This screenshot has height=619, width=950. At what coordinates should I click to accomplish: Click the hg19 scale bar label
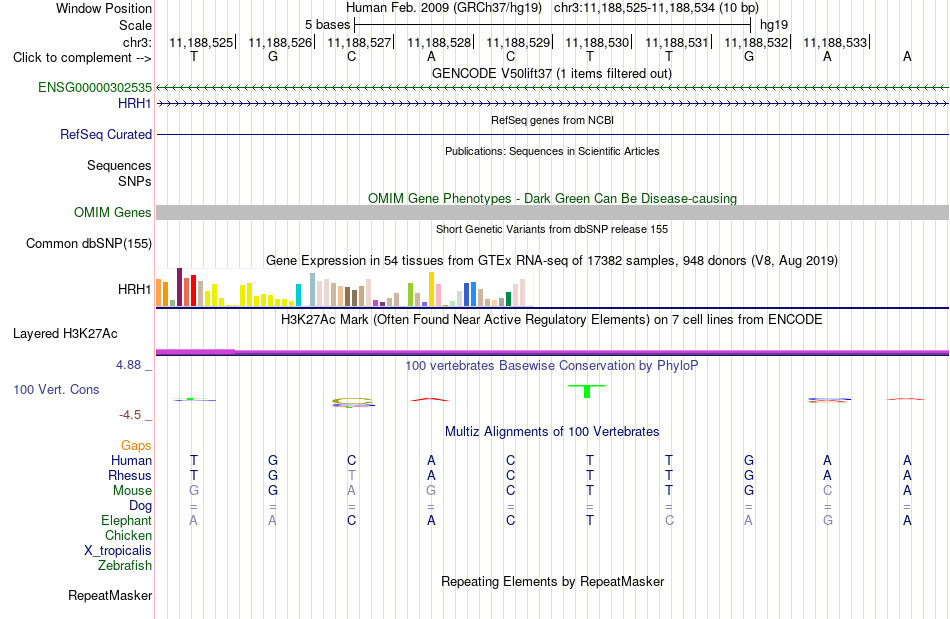click(x=774, y=25)
